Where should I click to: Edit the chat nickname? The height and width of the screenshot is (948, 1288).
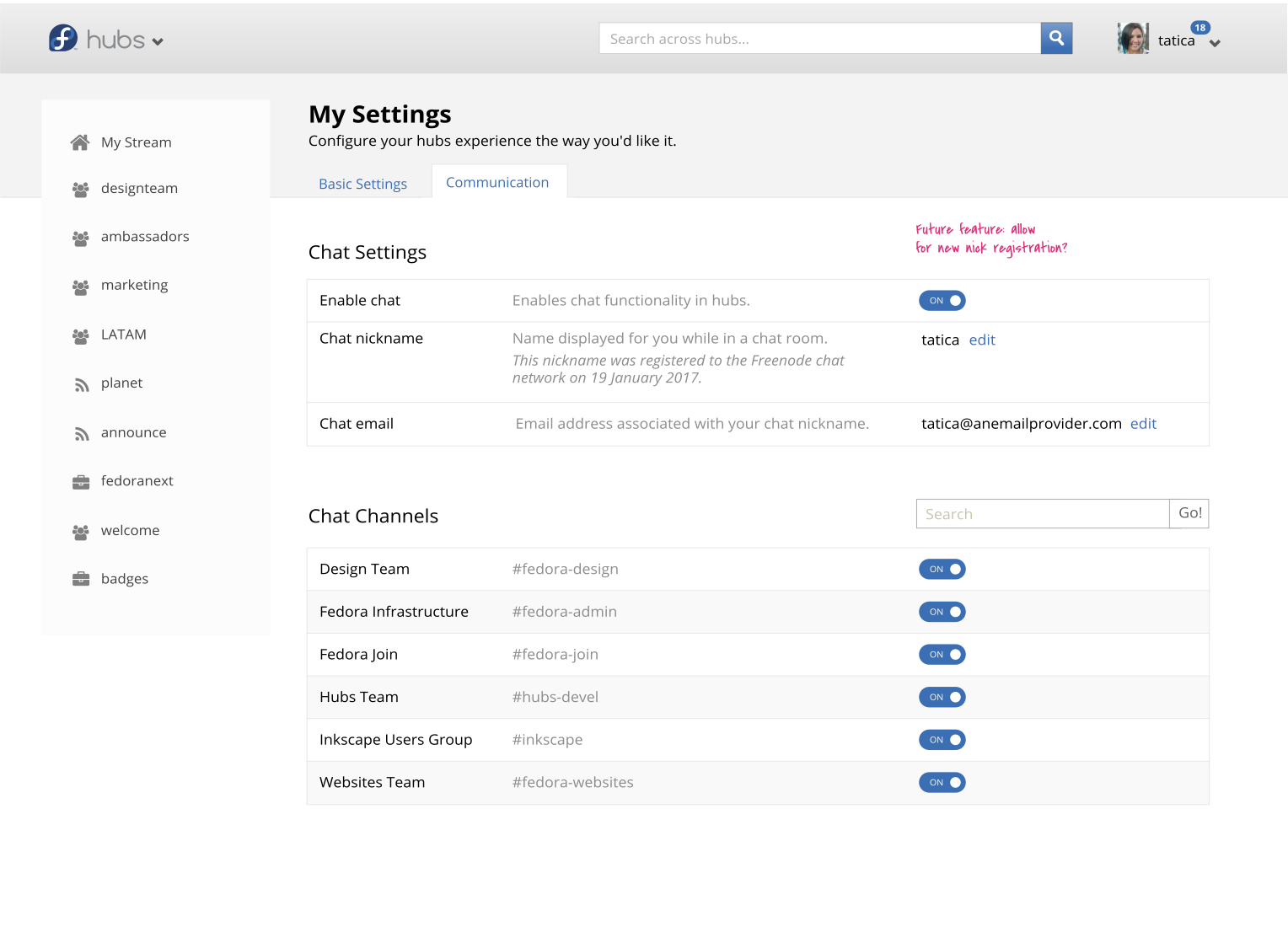click(x=982, y=340)
